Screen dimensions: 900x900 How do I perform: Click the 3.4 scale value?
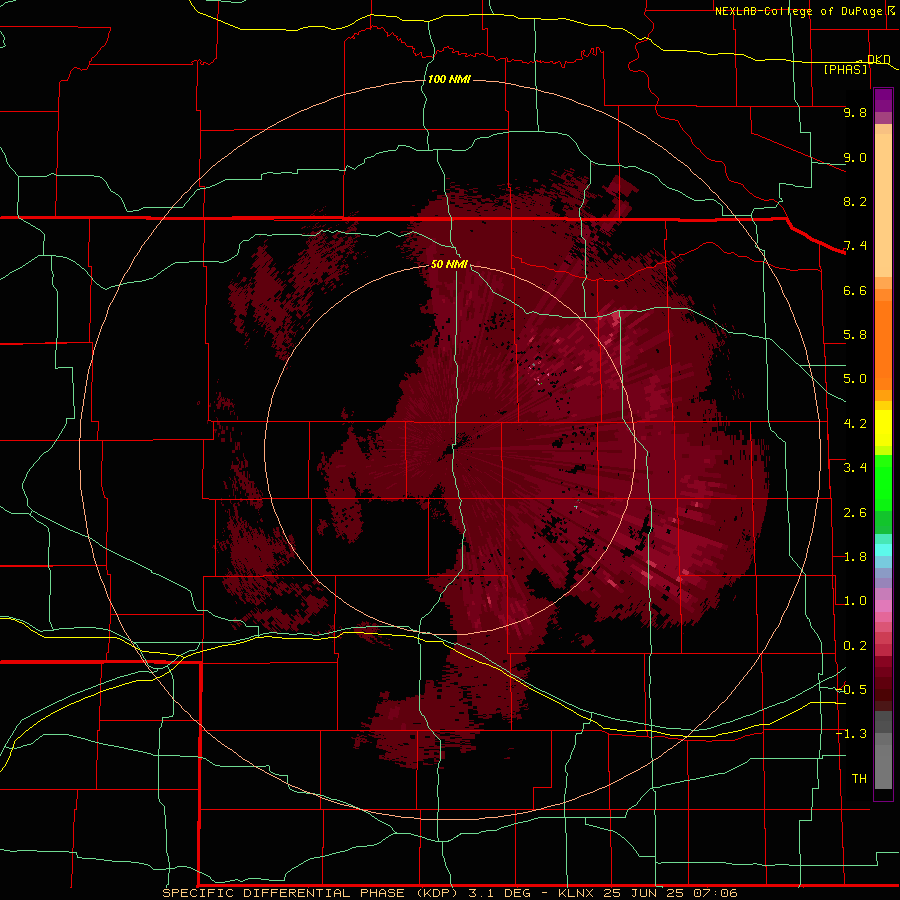[x=855, y=468]
